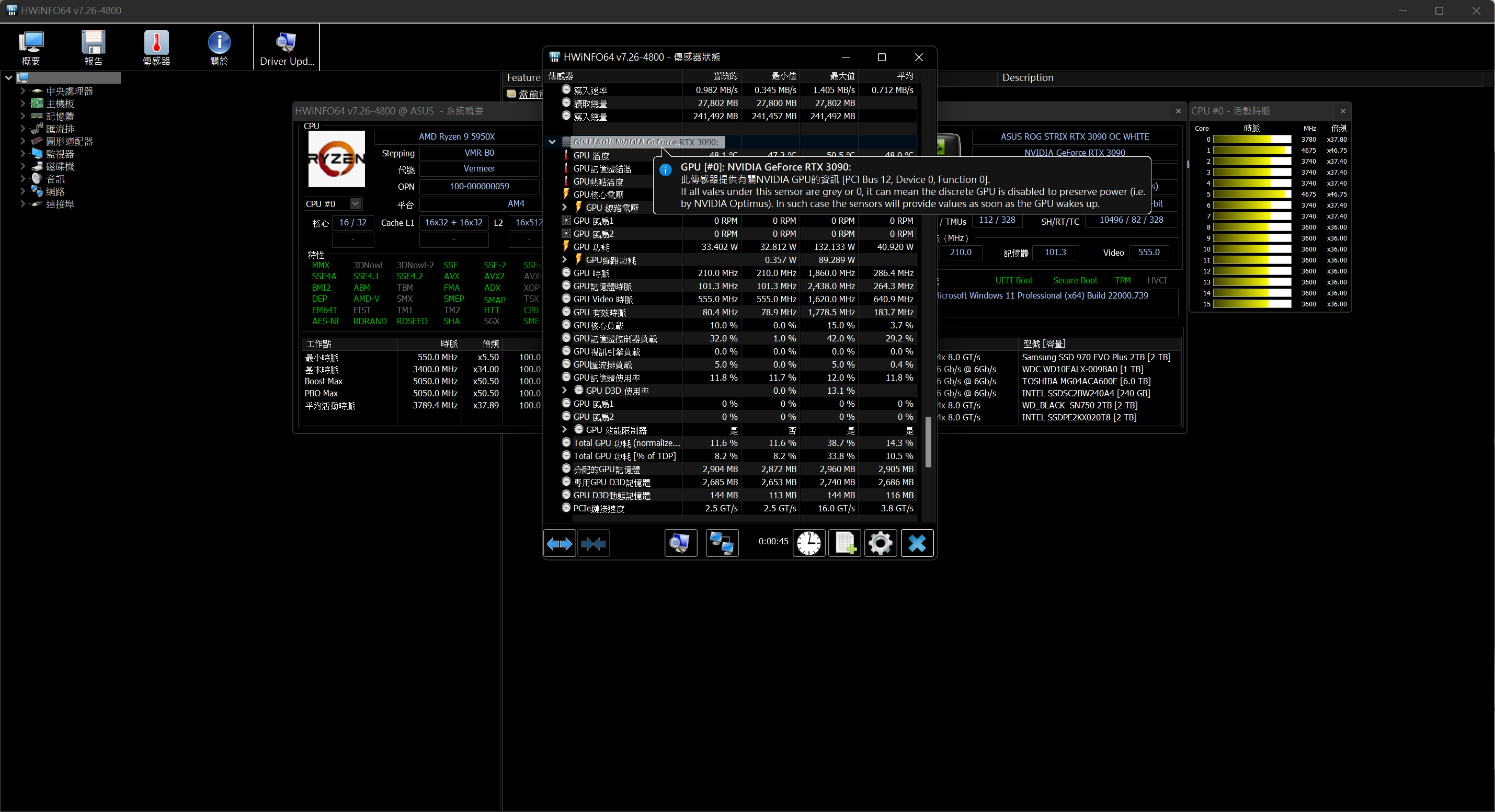Viewport: 1495px width, 812px height.
Task: Click the networked computers remote icon
Action: click(722, 543)
